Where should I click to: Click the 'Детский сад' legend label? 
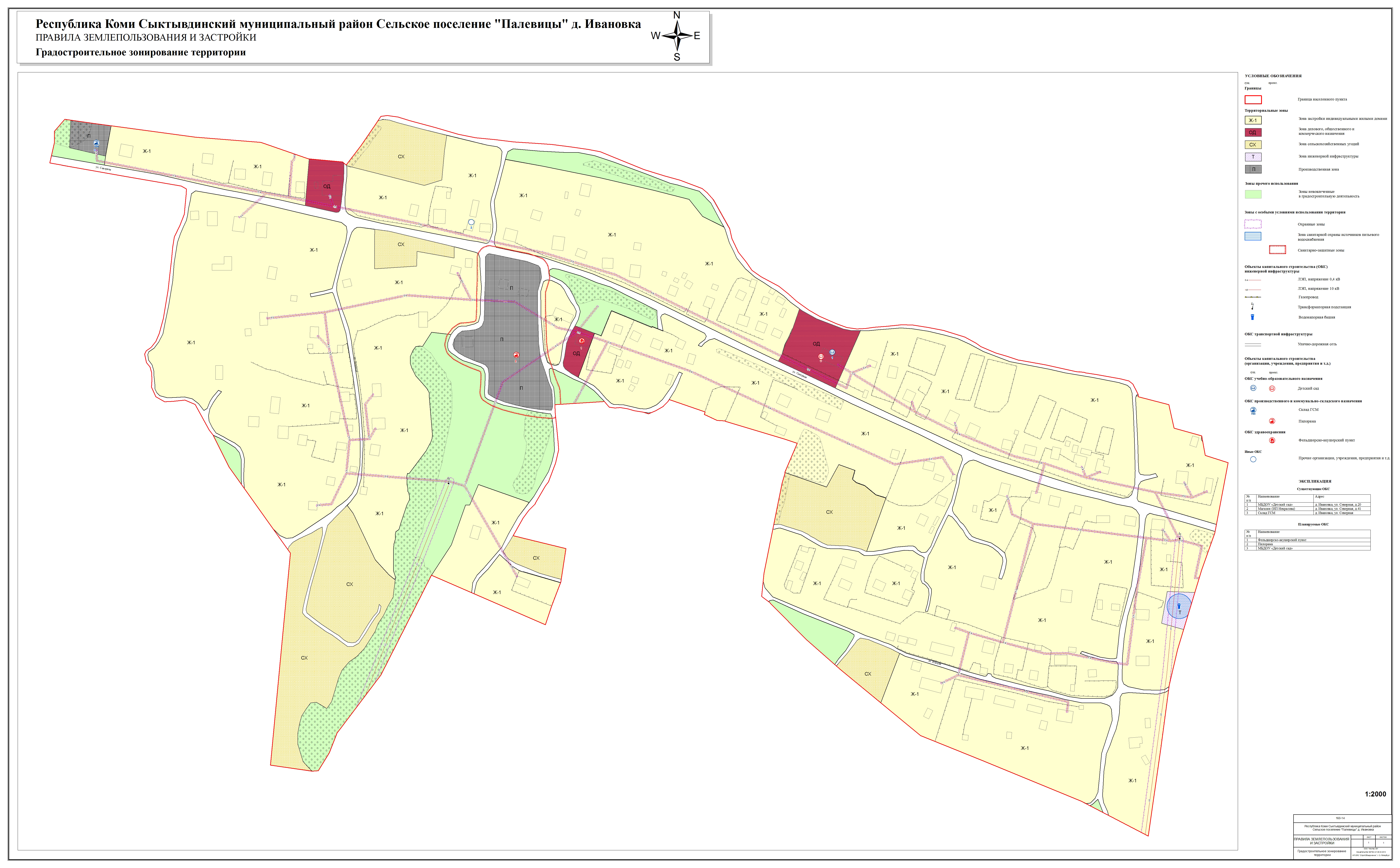tap(1308, 389)
